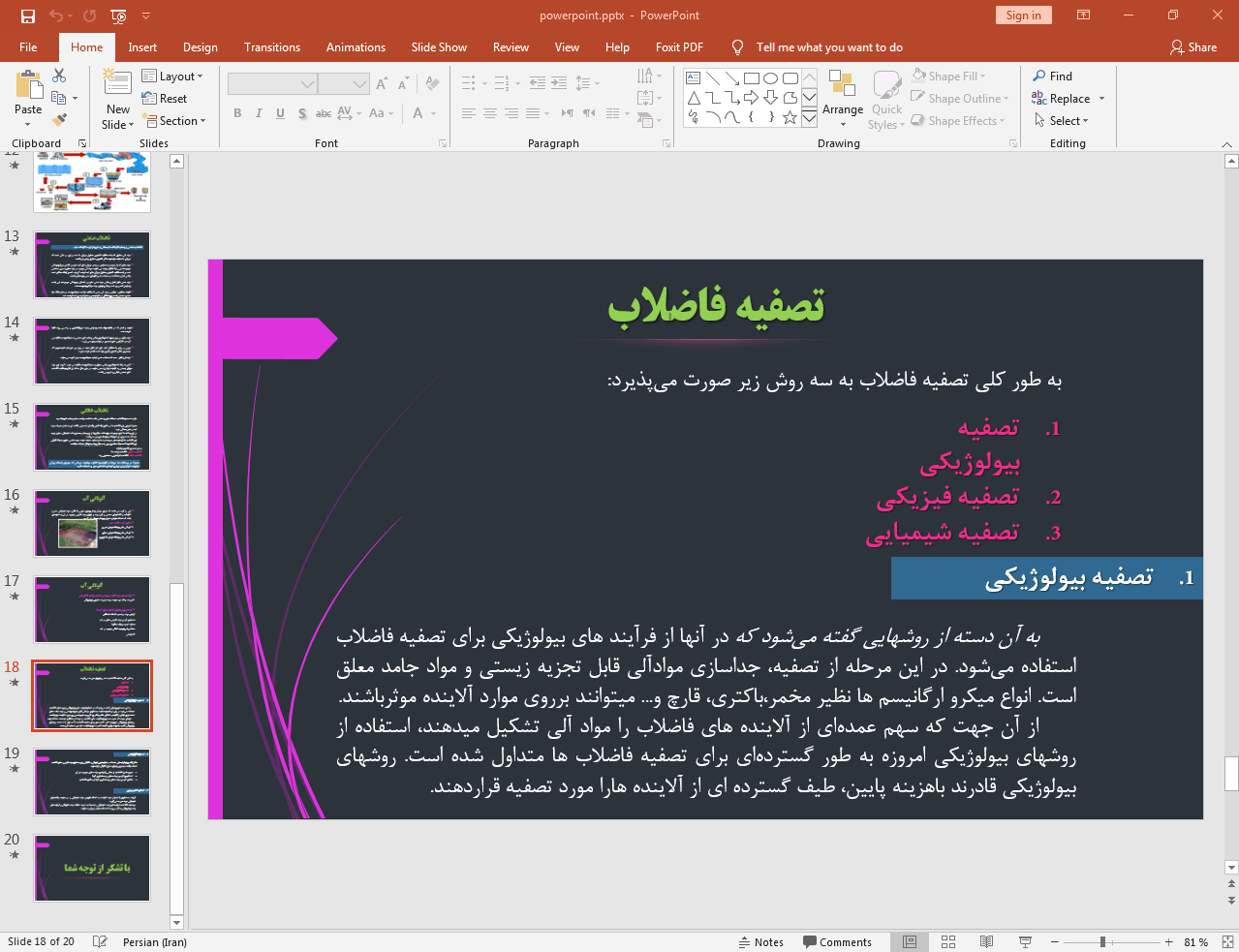Open spell check status icon
The height and width of the screenshot is (952, 1239).
pyautogui.click(x=100, y=941)
